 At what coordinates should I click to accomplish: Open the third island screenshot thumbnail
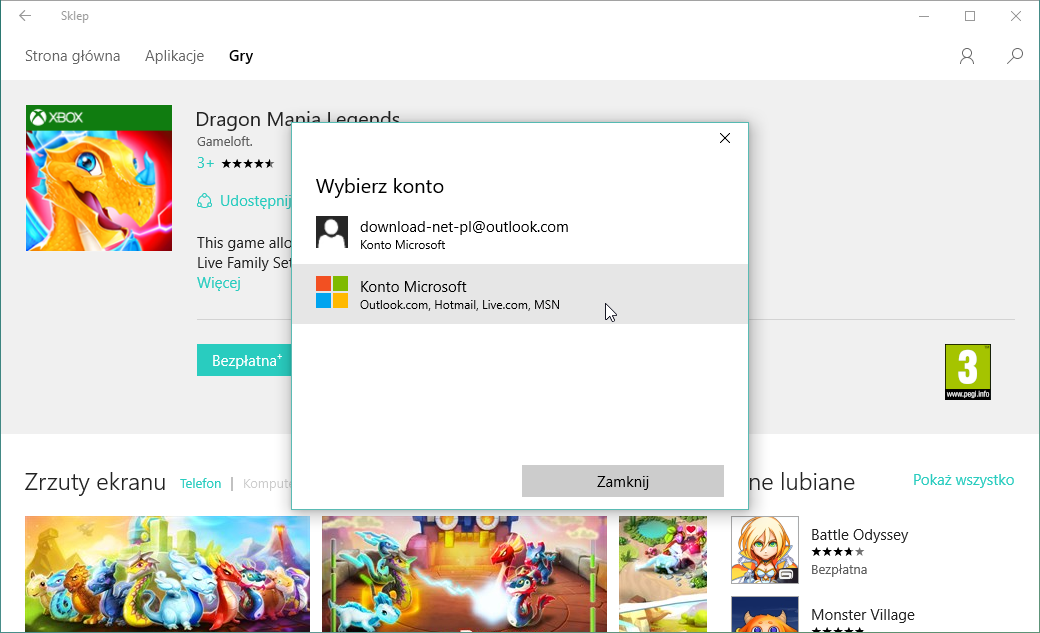[x=663, y=574]
